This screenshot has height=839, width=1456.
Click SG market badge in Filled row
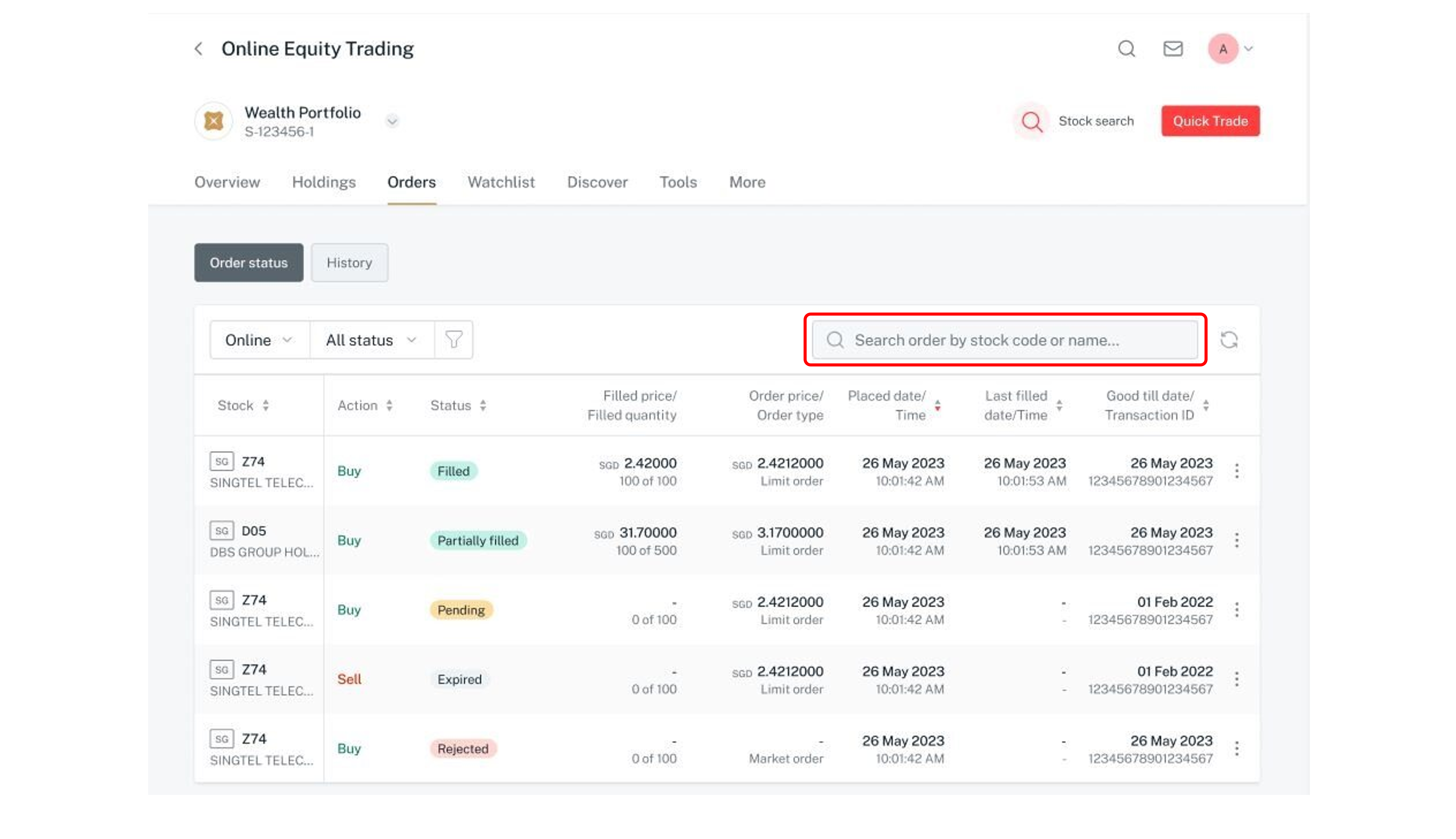[222, 462]
